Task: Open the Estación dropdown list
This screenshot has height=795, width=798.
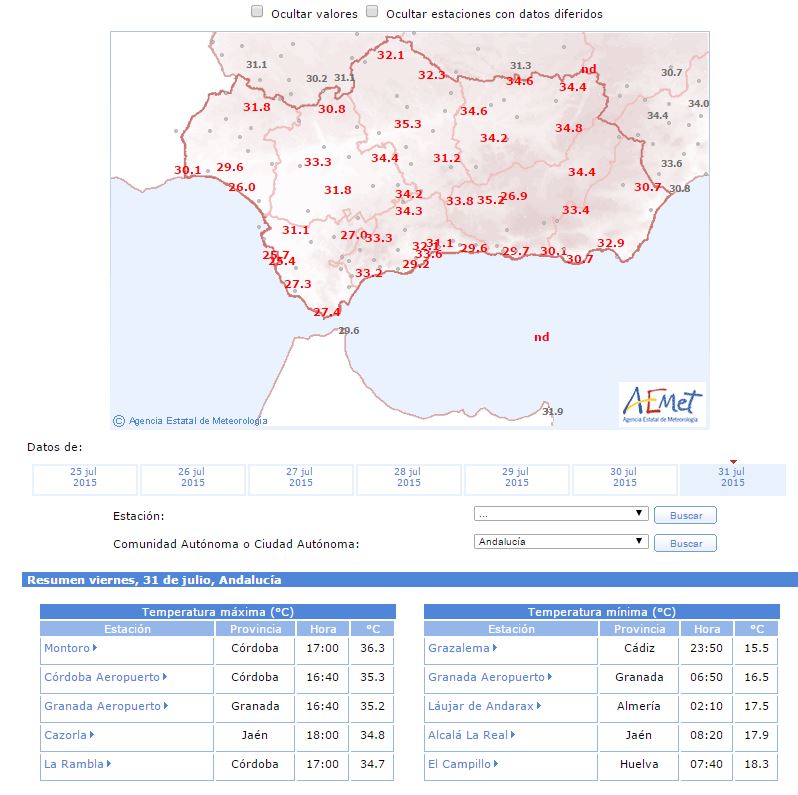Action: point(560,514)
